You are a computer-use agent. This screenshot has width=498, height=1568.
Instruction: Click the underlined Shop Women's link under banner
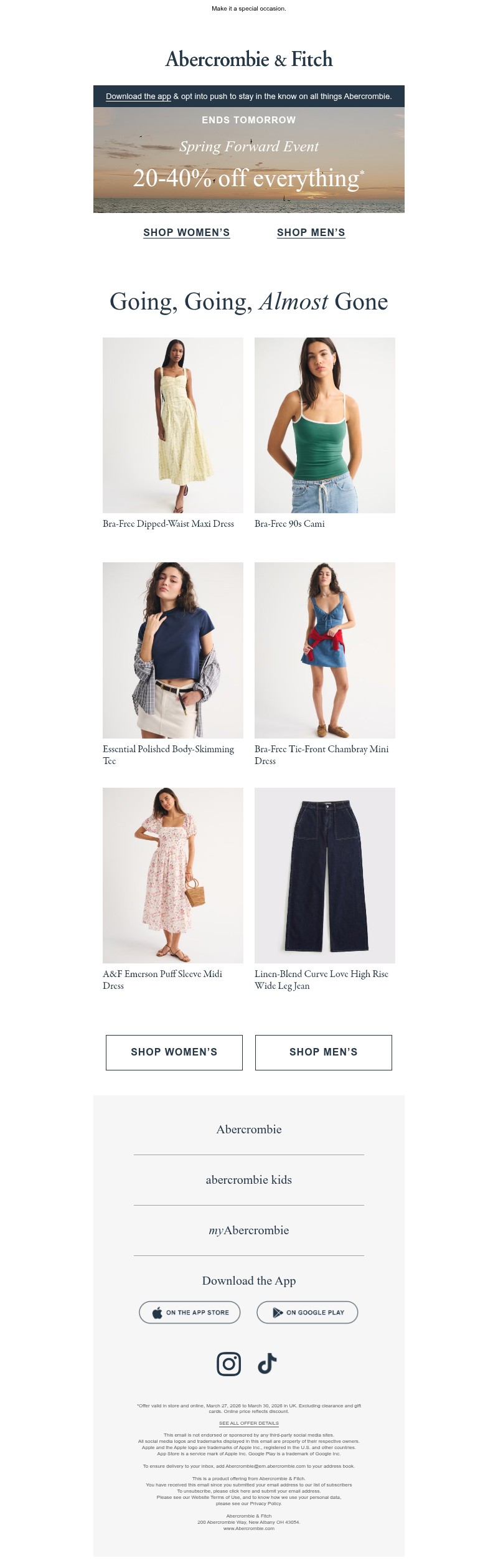tap(187, 232)
